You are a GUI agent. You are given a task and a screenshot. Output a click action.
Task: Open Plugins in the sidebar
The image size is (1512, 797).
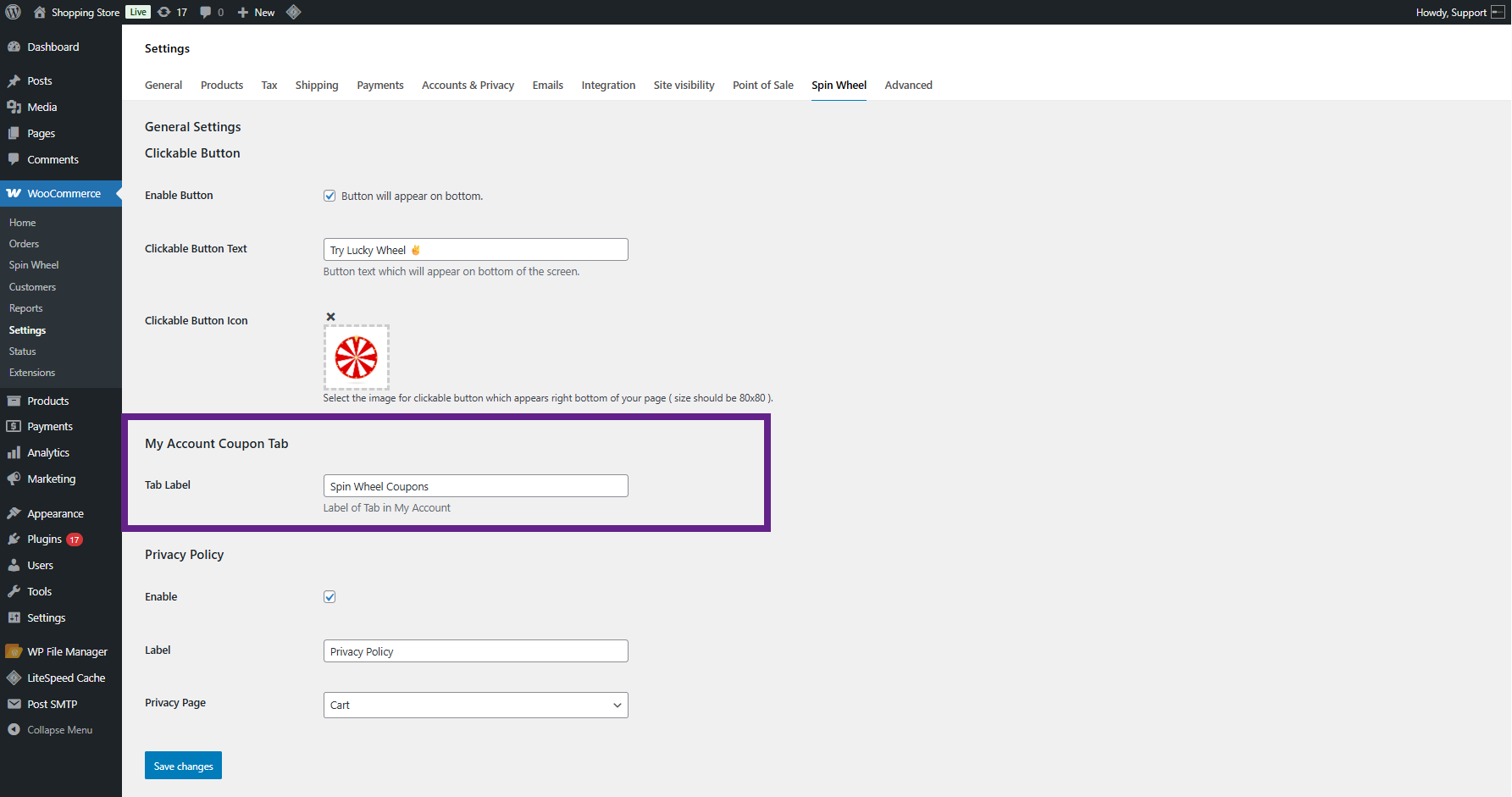point(44,540)
